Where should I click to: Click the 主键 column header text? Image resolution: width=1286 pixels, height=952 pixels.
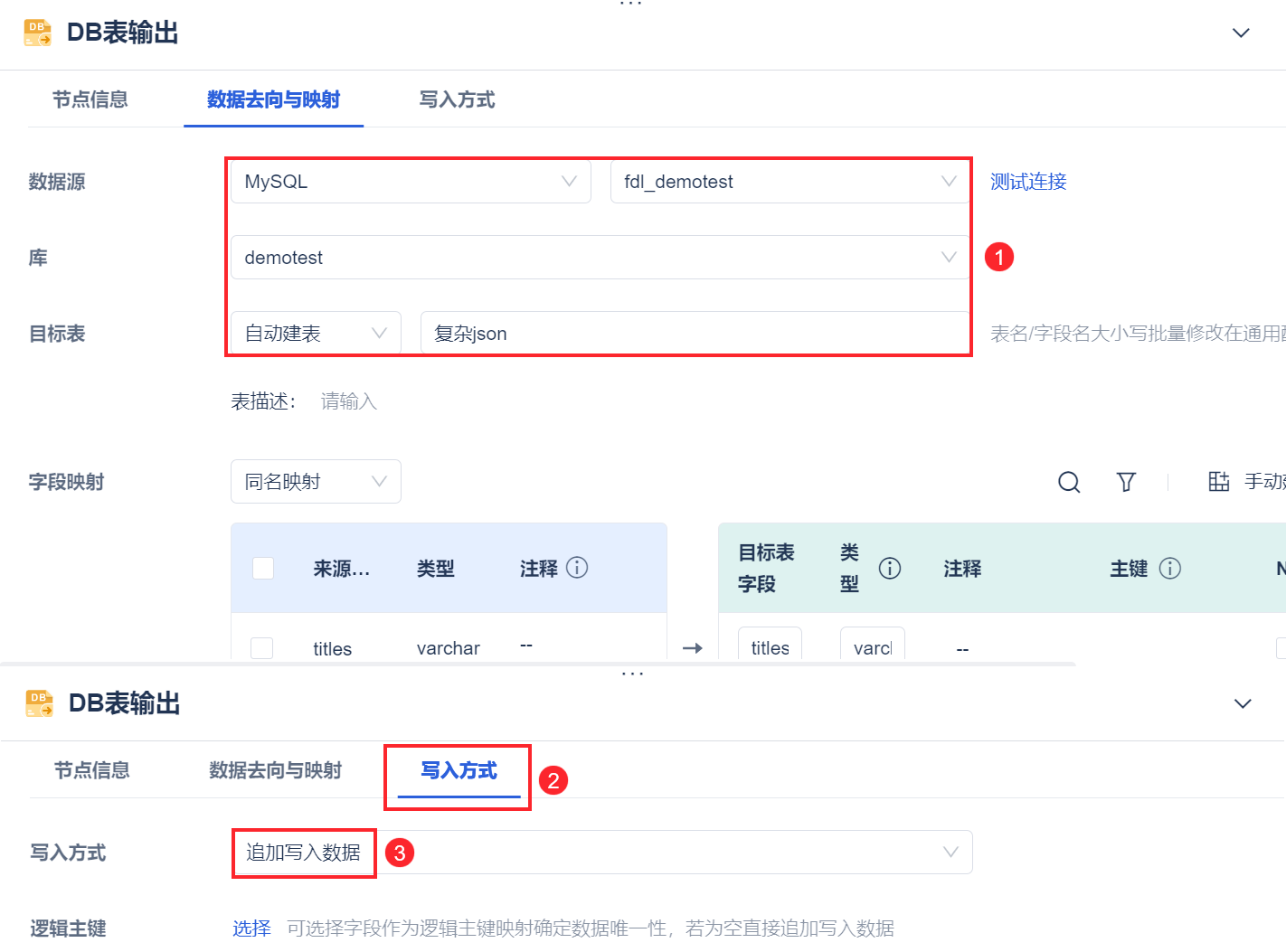pyautogui.click(x=1129, y=569)
